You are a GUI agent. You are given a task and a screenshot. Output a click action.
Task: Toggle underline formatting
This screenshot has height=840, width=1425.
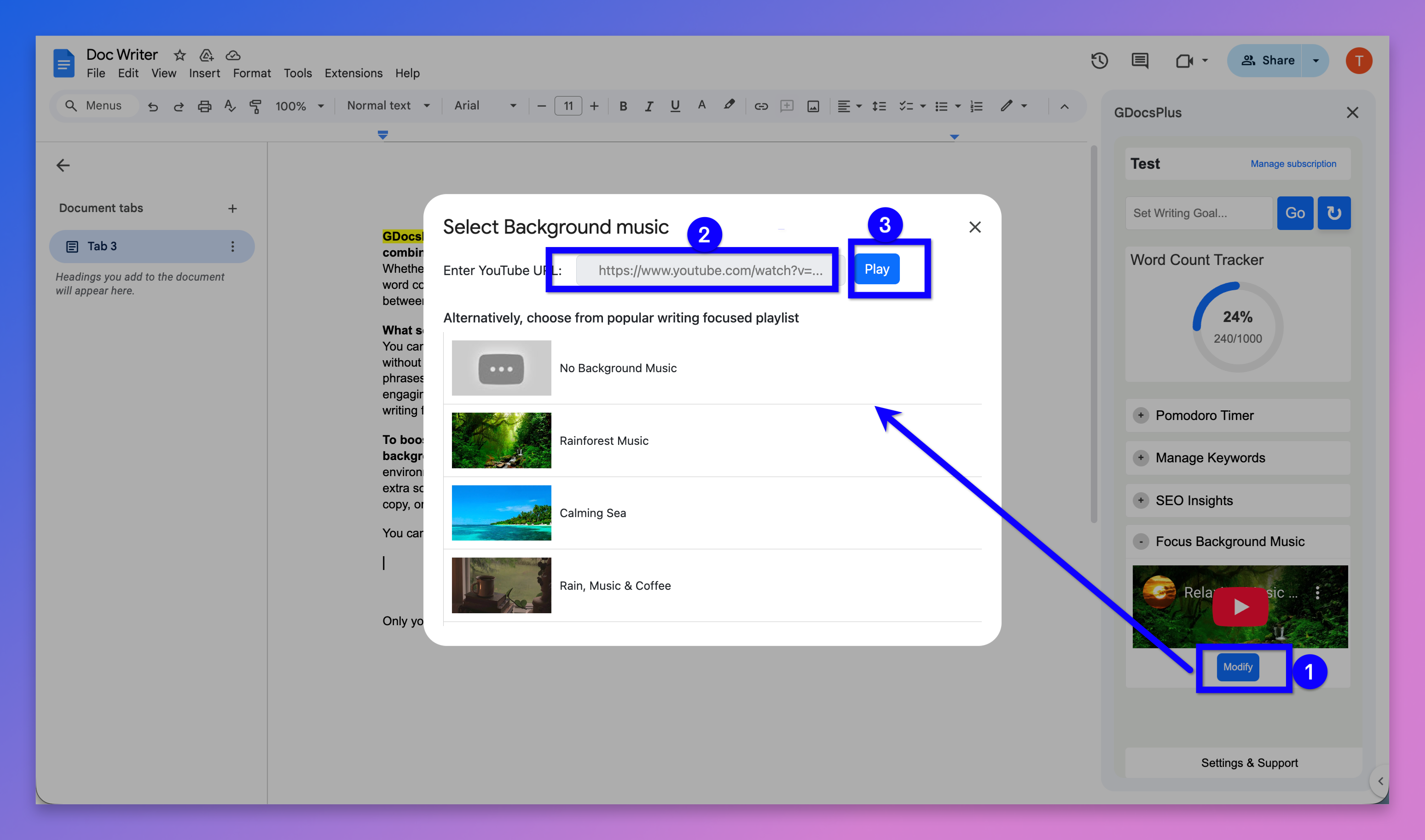tap(675, 106)
